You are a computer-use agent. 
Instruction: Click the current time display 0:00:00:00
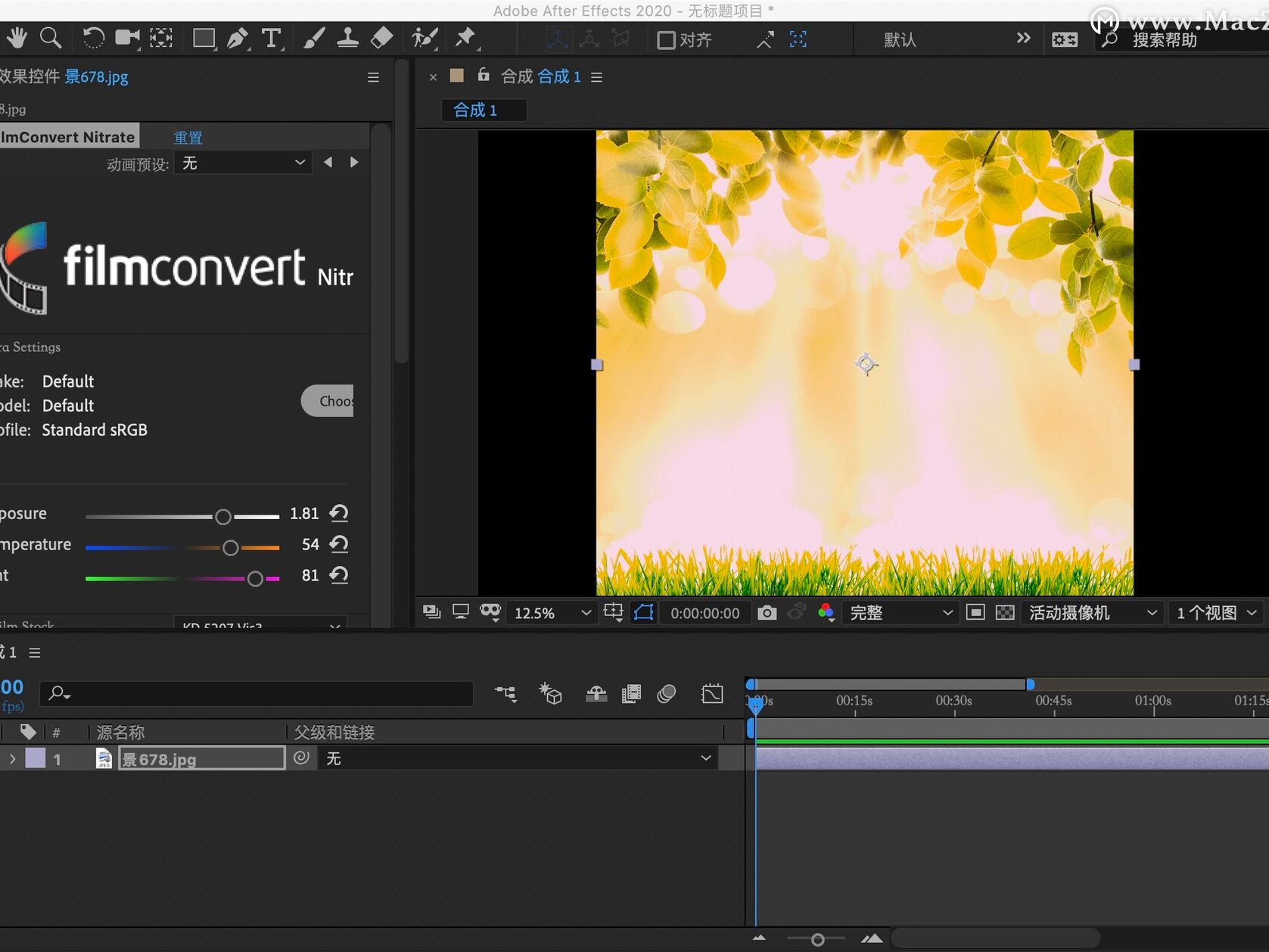pos(704,613)
